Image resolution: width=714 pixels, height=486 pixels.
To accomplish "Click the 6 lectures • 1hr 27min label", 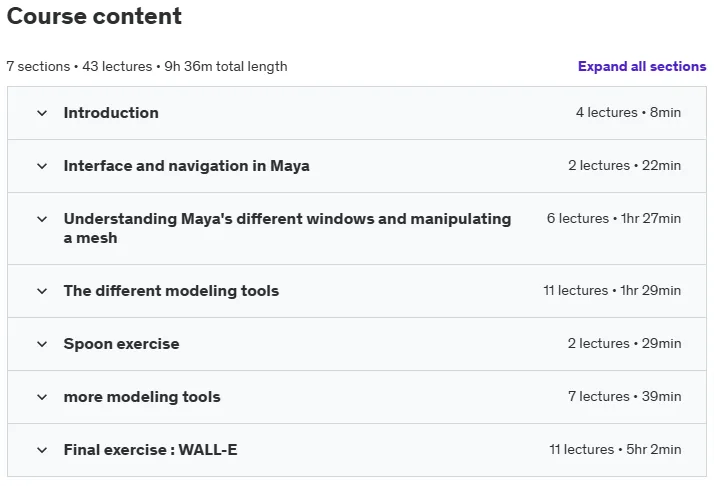I will (x=614, y=219).
